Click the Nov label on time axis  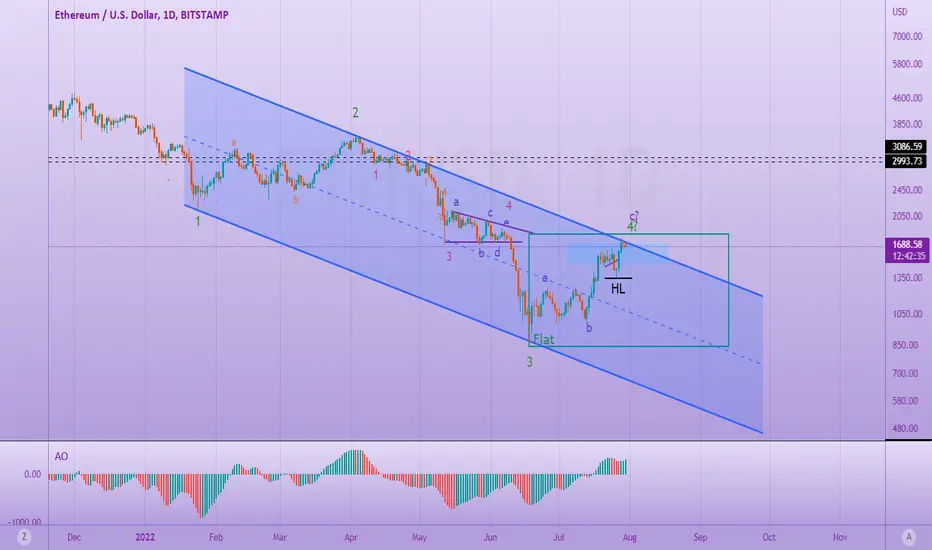coord(840,537)
